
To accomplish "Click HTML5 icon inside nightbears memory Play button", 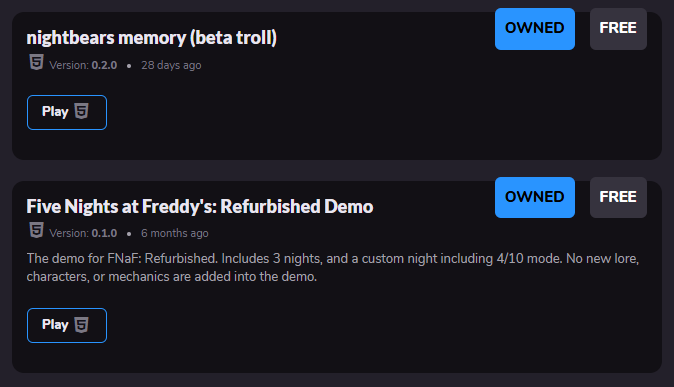I will (x=82, y=111).
